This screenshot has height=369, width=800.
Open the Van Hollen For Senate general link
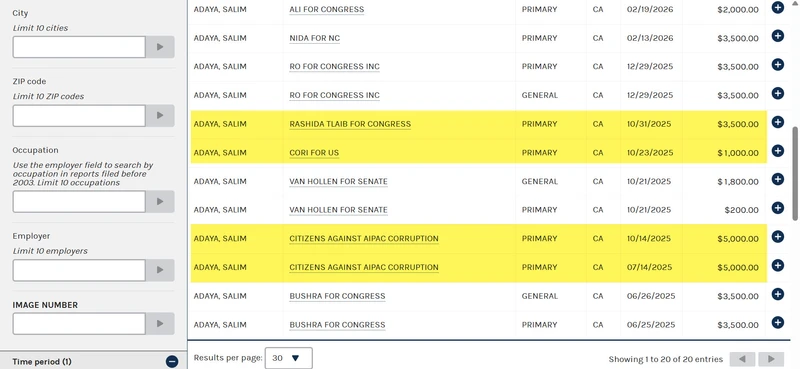pyautogui.click(x=338, y=181)
